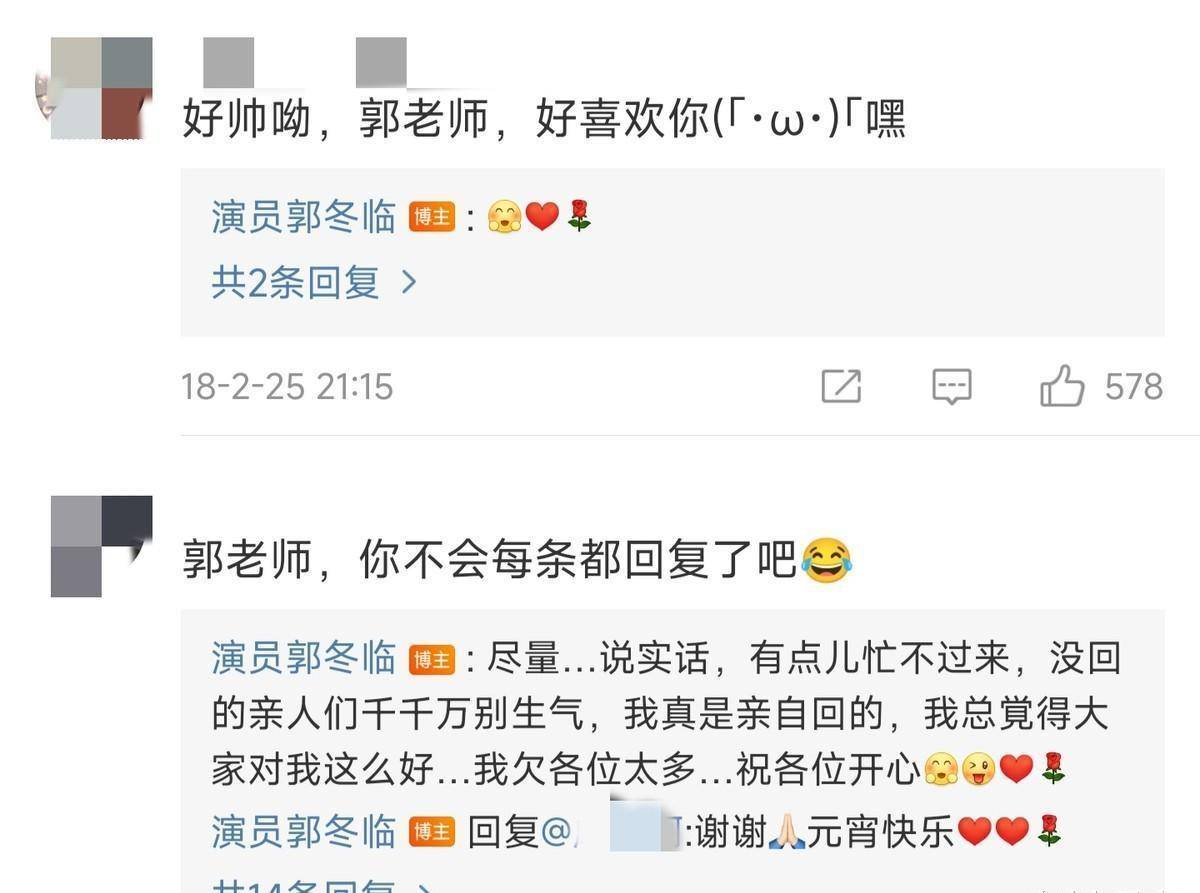Screen dimensions: 1200x893
Task: Open reply bubble icon on first comment
Action: pyautogui.click(x=951, y=386)
